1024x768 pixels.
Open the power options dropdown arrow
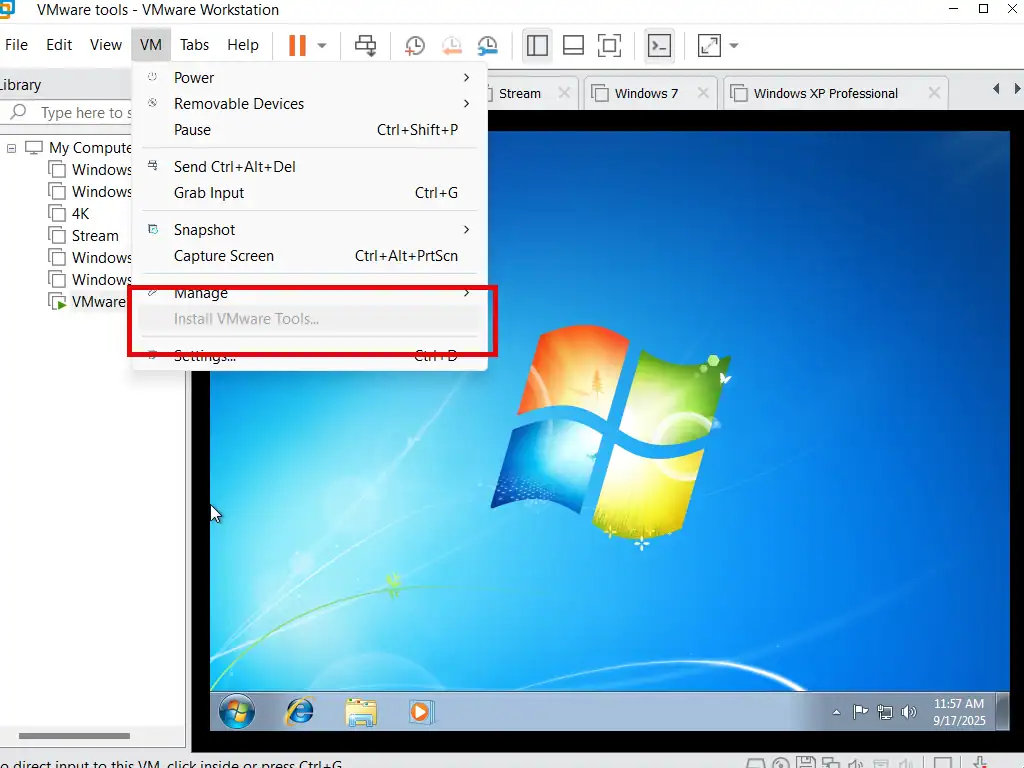click(x=322, y=46)
